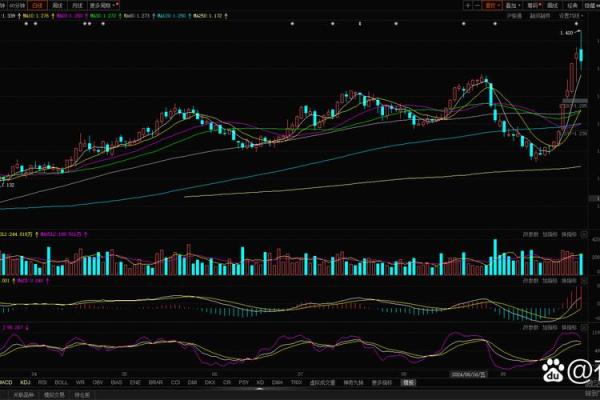Close the volume sub-chart panel
Screen dimensions: 600x400
pyautogui.click(x=585, y=233)
